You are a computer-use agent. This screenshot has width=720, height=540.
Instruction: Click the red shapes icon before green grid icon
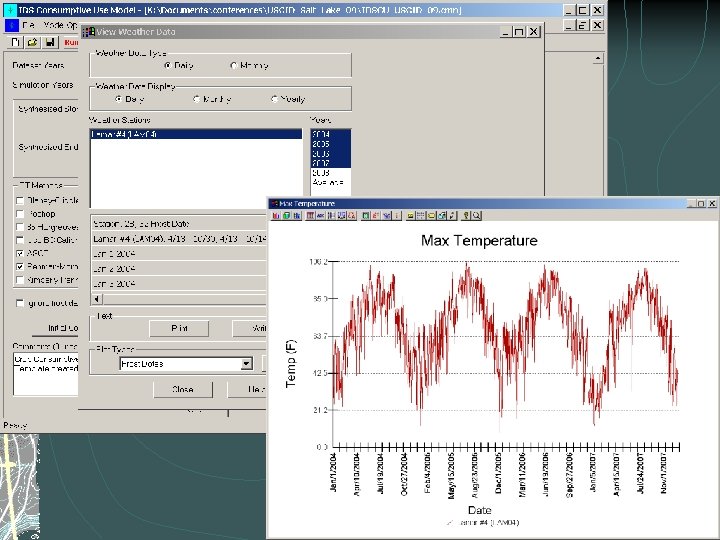point(351,215)
